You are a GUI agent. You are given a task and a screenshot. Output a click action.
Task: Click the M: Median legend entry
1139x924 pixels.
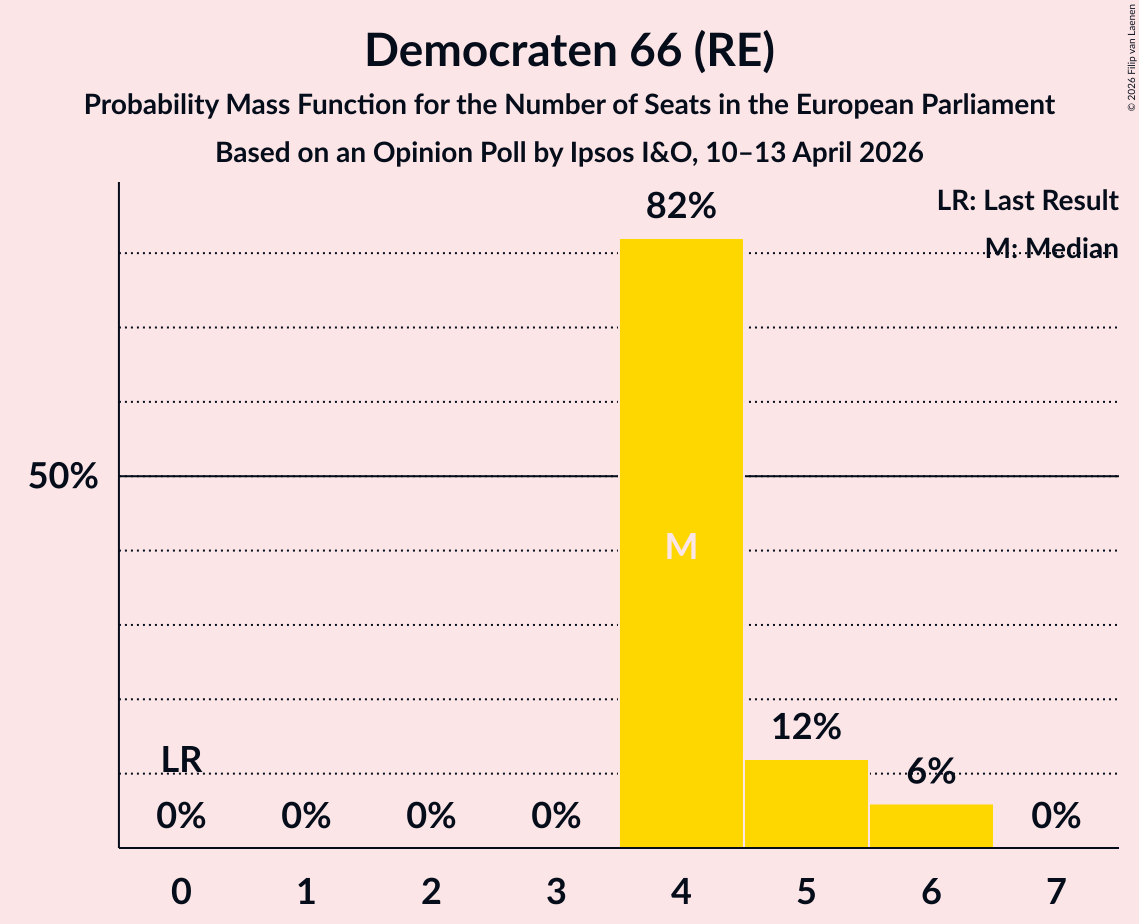tap(1050, 248)
